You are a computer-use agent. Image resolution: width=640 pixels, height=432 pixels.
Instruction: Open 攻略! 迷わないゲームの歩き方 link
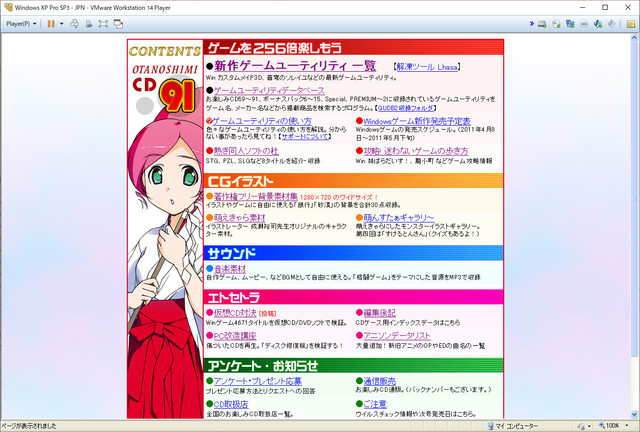point(416,151)
